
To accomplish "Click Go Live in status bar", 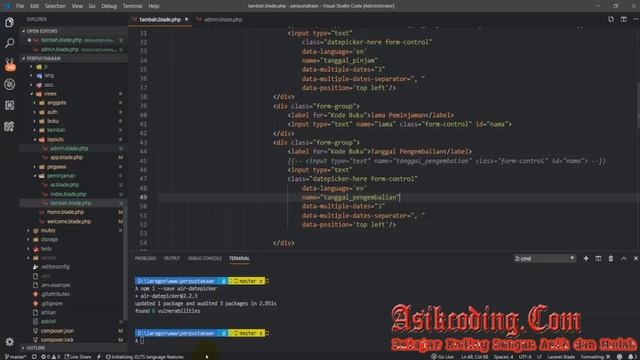I will [x=442, y=357].
